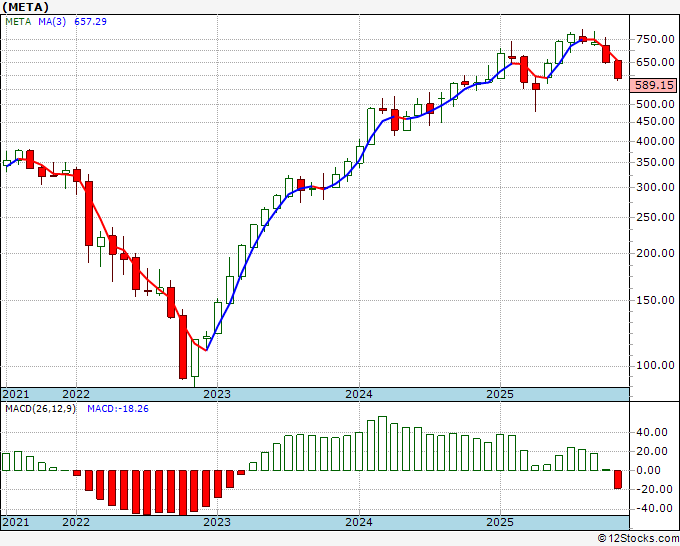Click the 500.00 price axis label

pos(655,104)
